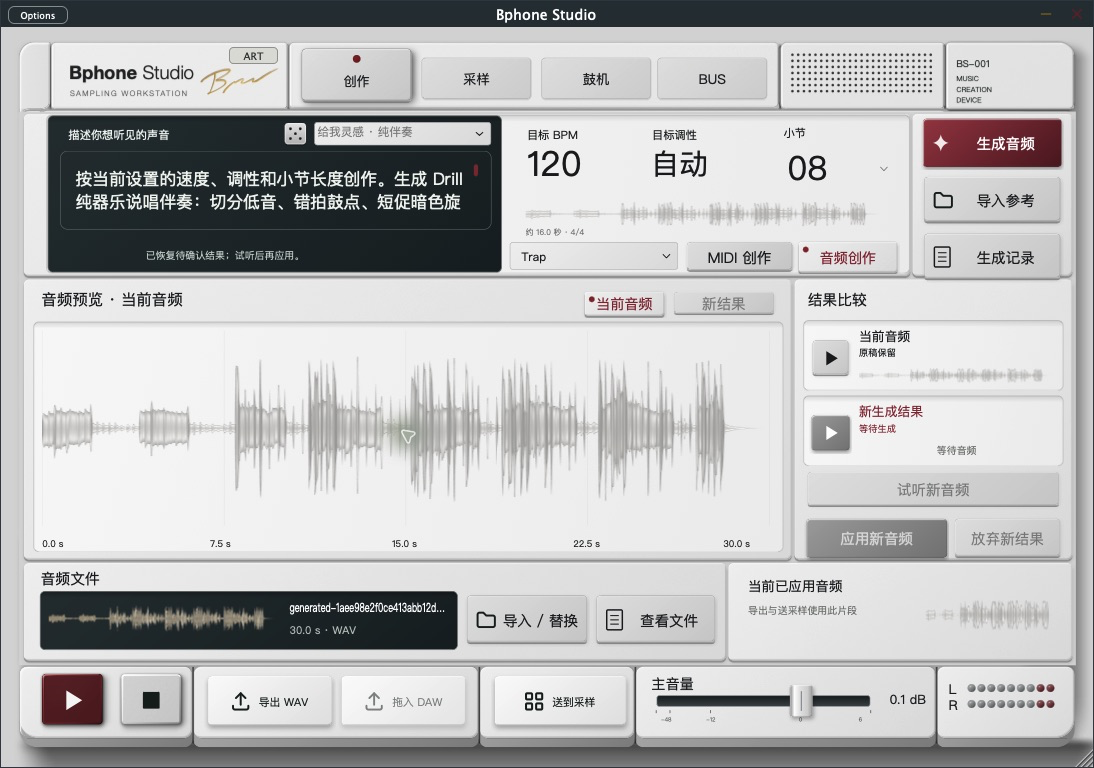Click the status text 已恢复待确认结果

coord(224,255)
